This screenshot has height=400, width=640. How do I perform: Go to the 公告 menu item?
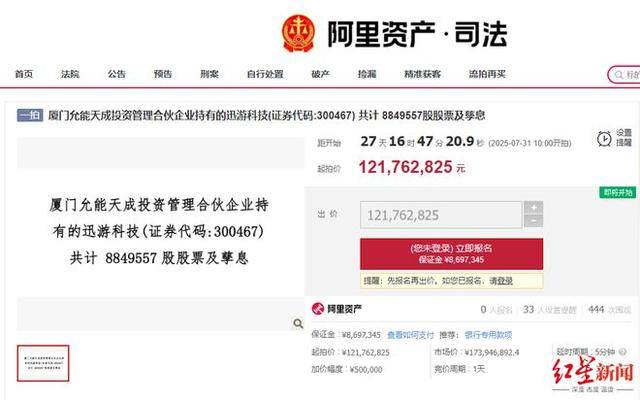(x=116, y=74)
